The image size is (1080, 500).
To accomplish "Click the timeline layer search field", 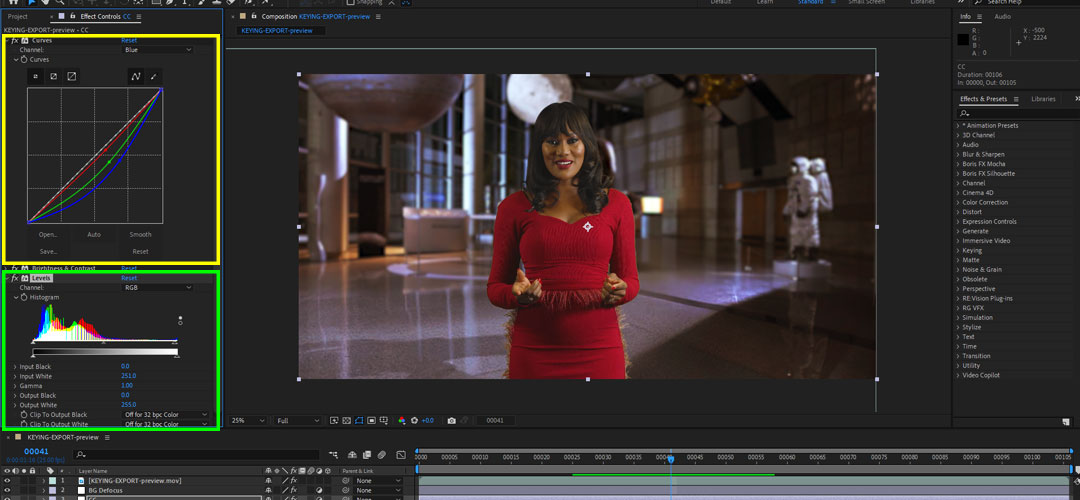I will click(x=198, y=455).
